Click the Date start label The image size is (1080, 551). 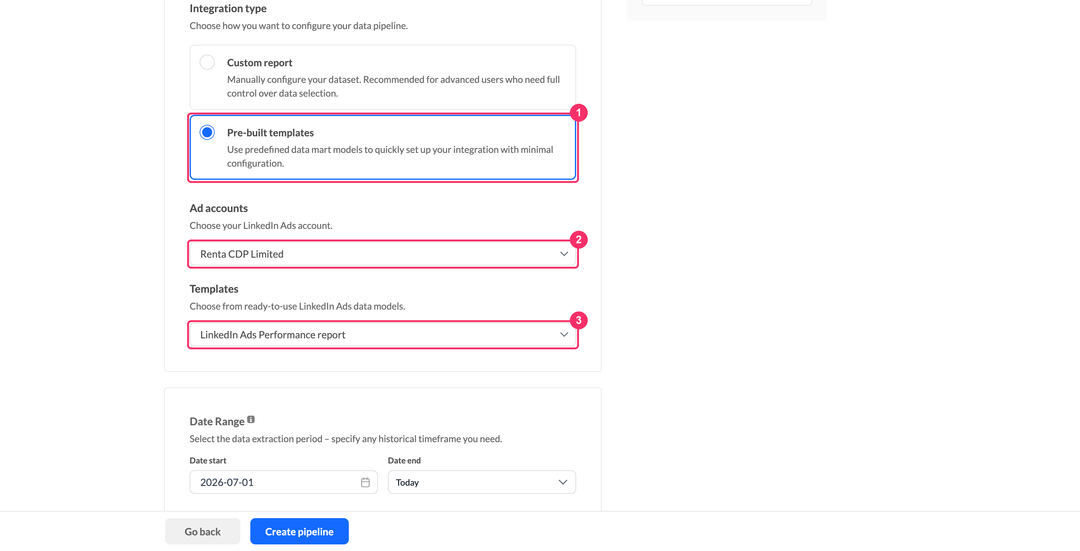(208, 460)
